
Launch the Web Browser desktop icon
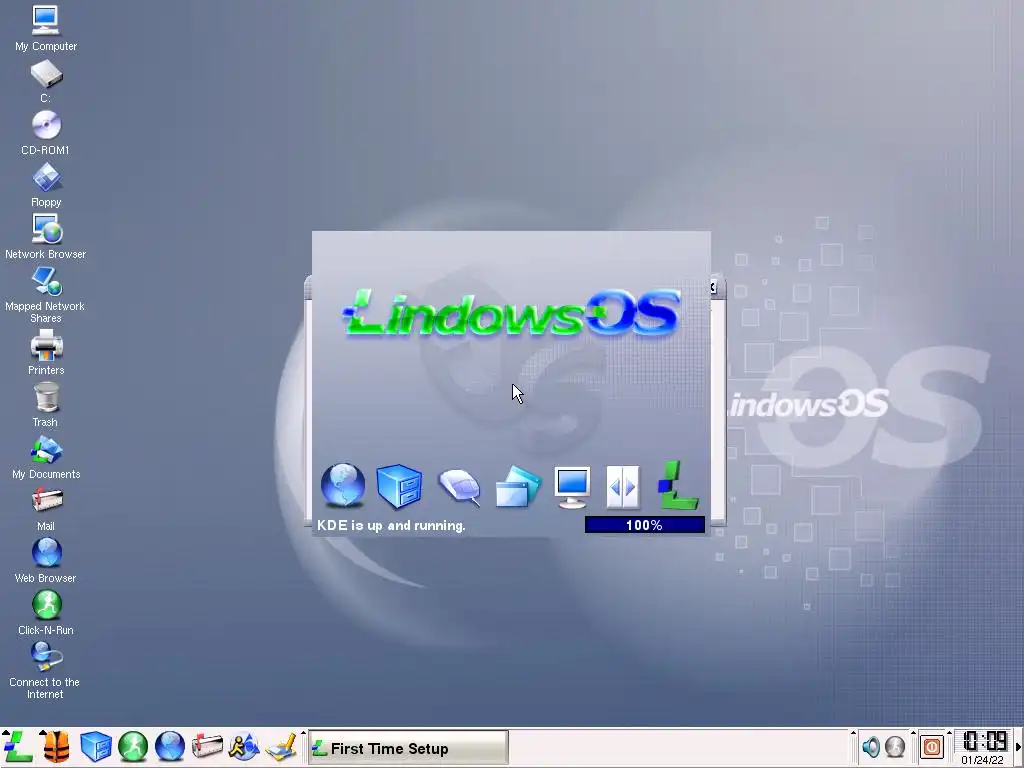[46, 560]
